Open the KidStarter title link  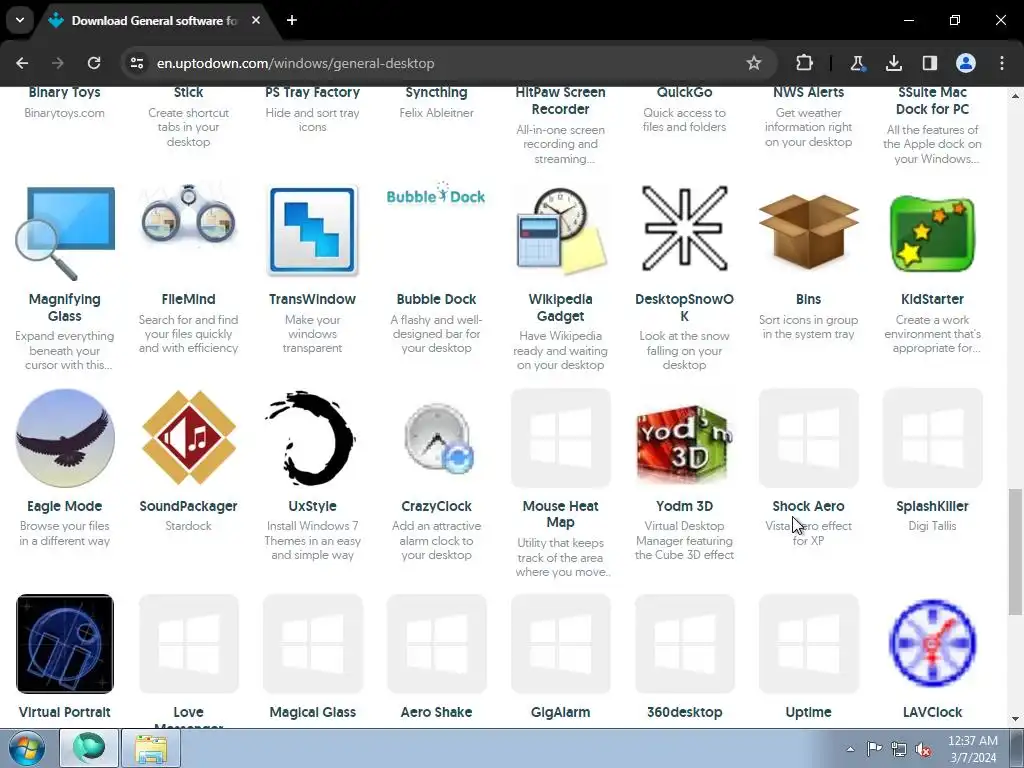pos(932,299)
